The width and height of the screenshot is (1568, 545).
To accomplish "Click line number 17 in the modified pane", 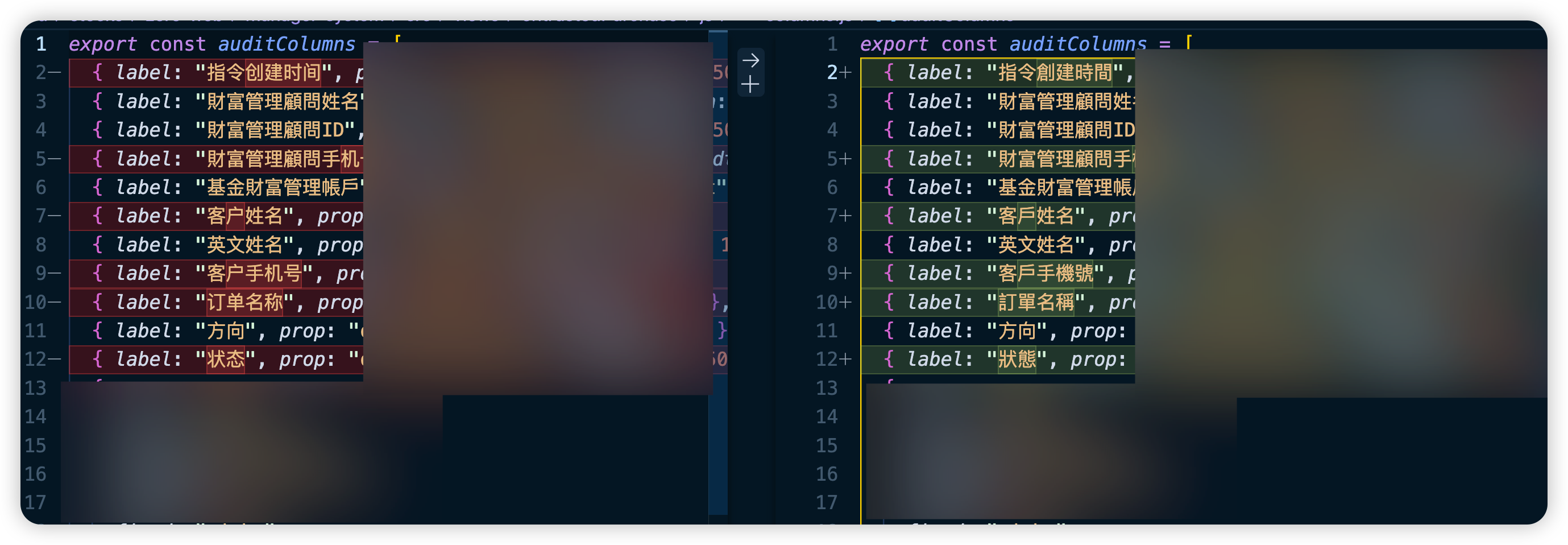I will pyautogui.click(x=826, y=502).
